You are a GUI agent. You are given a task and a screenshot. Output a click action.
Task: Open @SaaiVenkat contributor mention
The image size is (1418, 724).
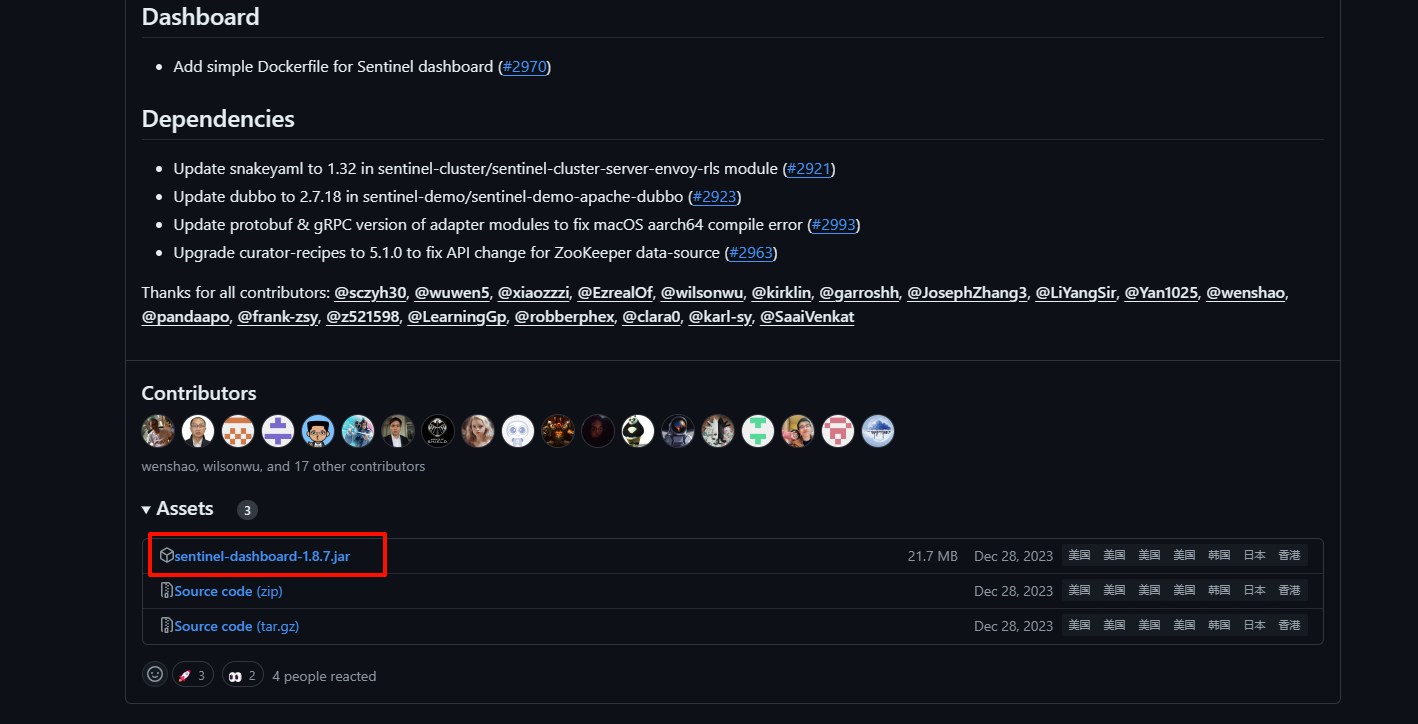[x=807, y=317]
